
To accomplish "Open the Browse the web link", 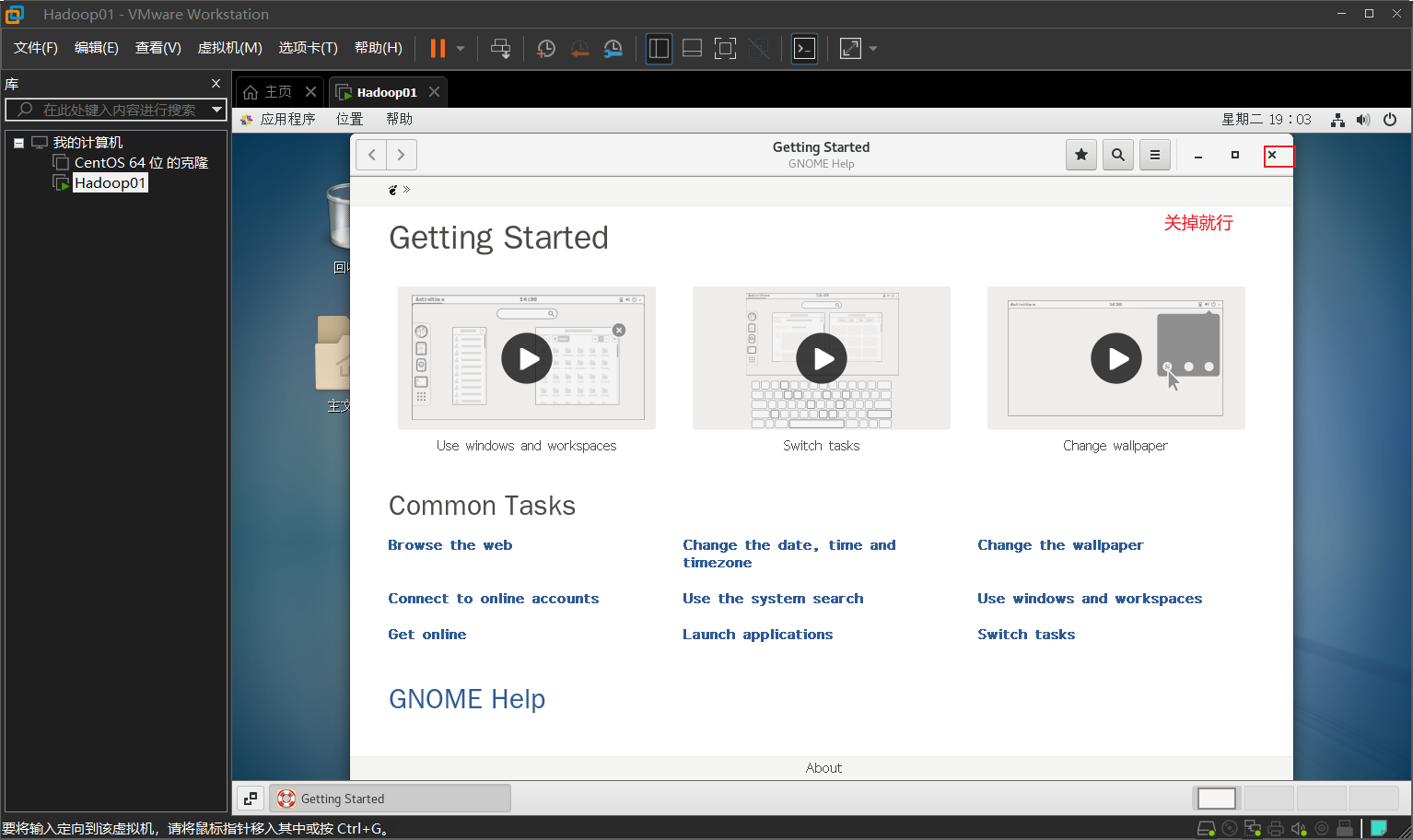I will click(450, 545).
